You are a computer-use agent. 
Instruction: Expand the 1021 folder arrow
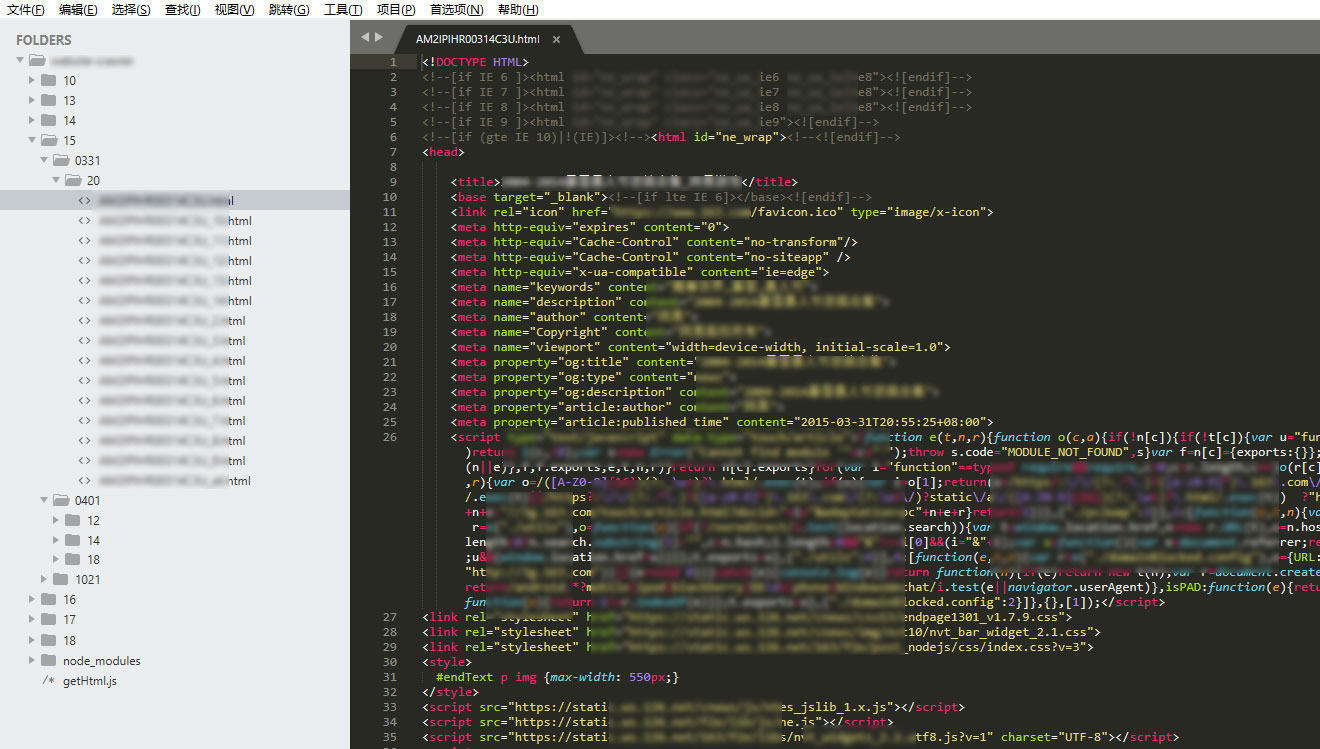[44, 579]
